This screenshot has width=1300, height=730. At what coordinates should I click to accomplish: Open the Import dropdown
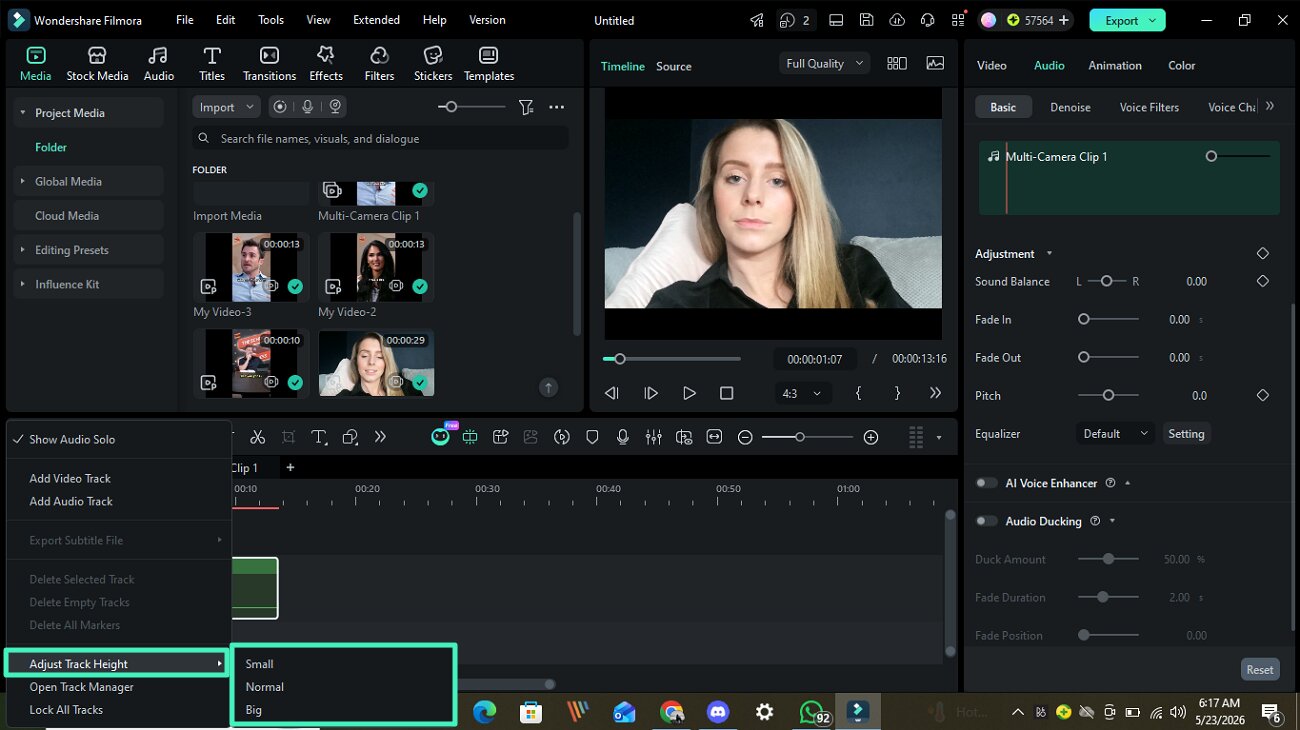point(225,107)
